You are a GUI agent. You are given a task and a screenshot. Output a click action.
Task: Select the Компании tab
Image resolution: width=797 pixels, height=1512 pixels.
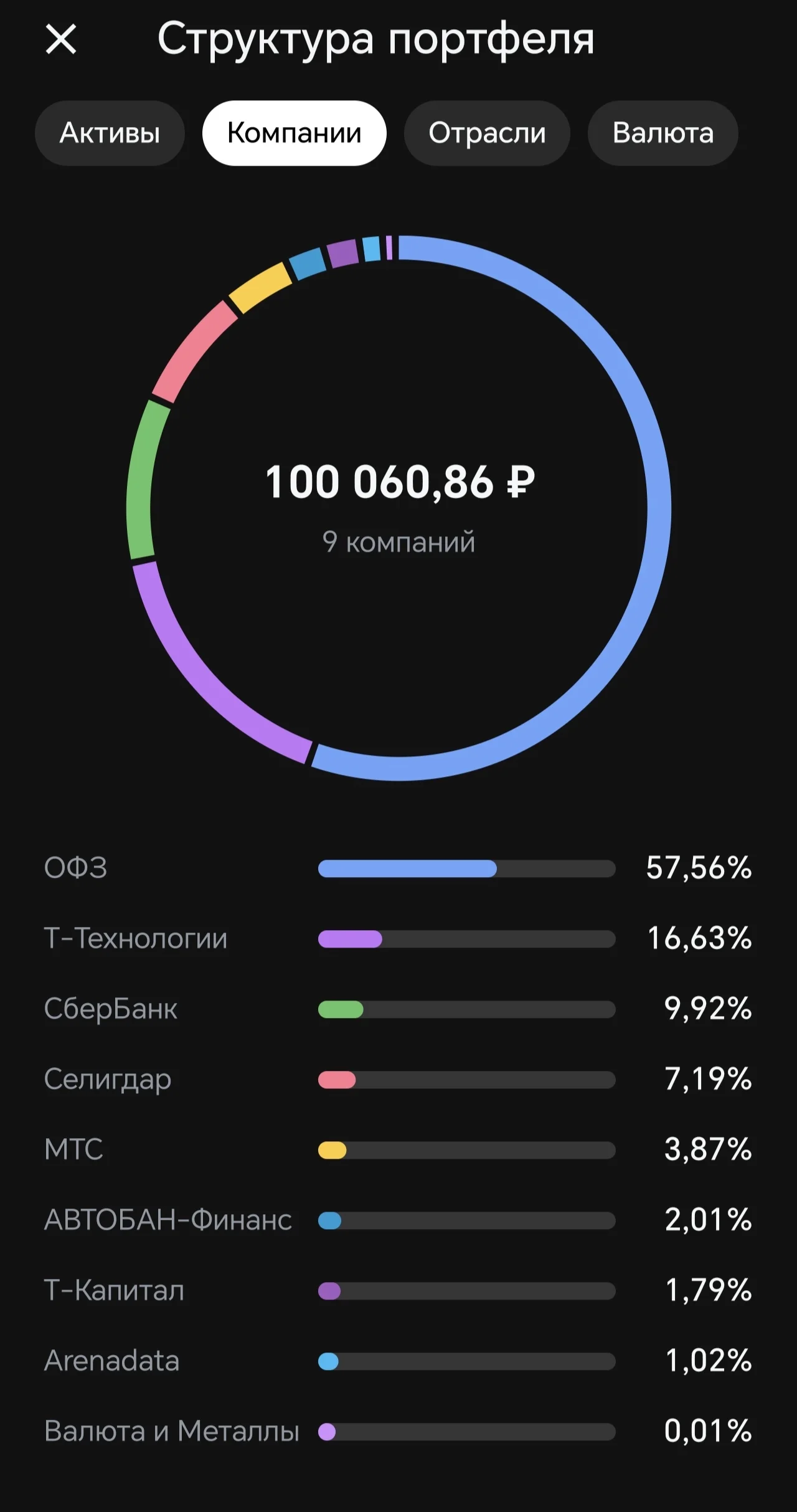pos(294,133)
